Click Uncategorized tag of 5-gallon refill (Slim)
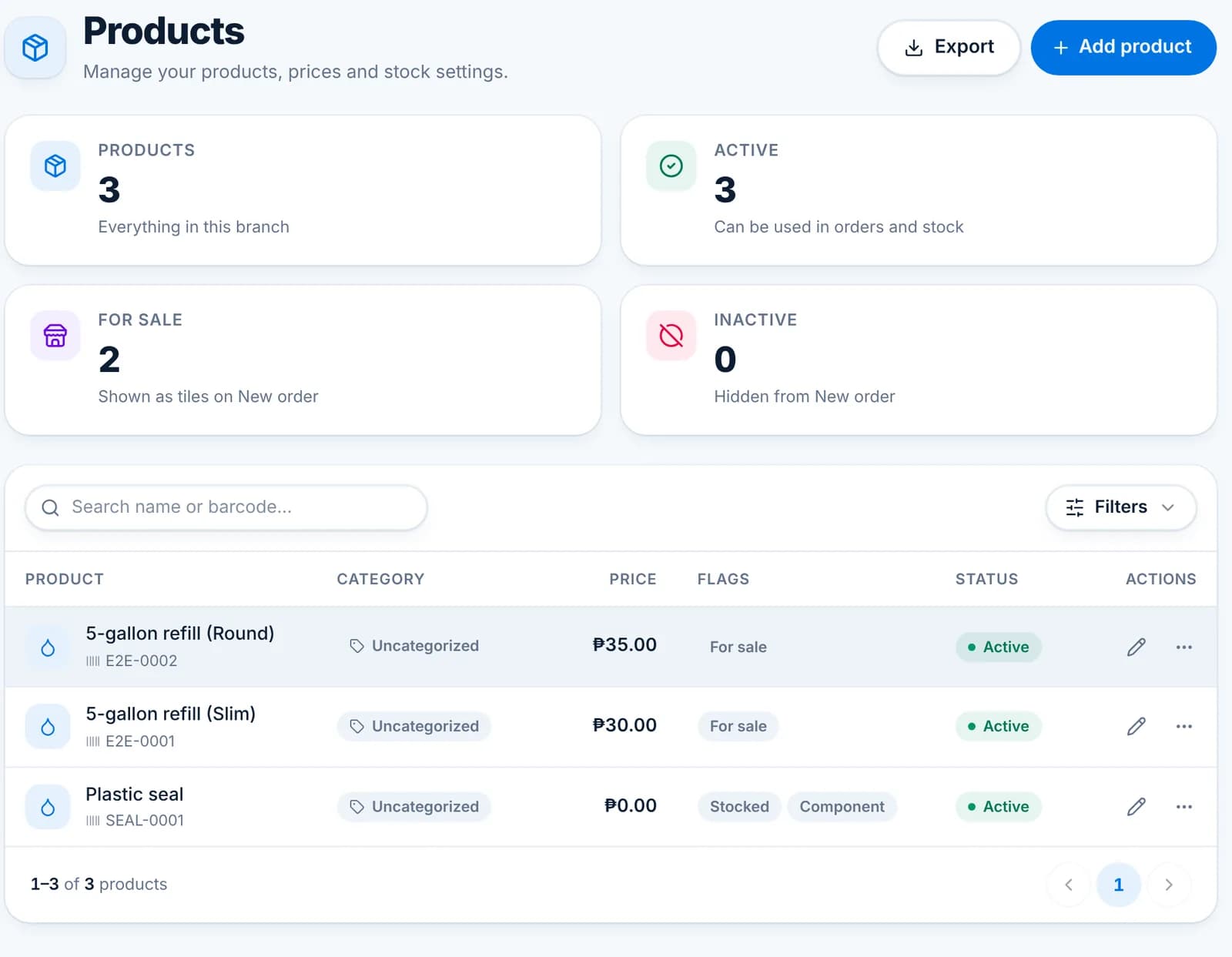Image resolution: width=1232 pixels, height=957 pixels. click(x=414, y=726)
